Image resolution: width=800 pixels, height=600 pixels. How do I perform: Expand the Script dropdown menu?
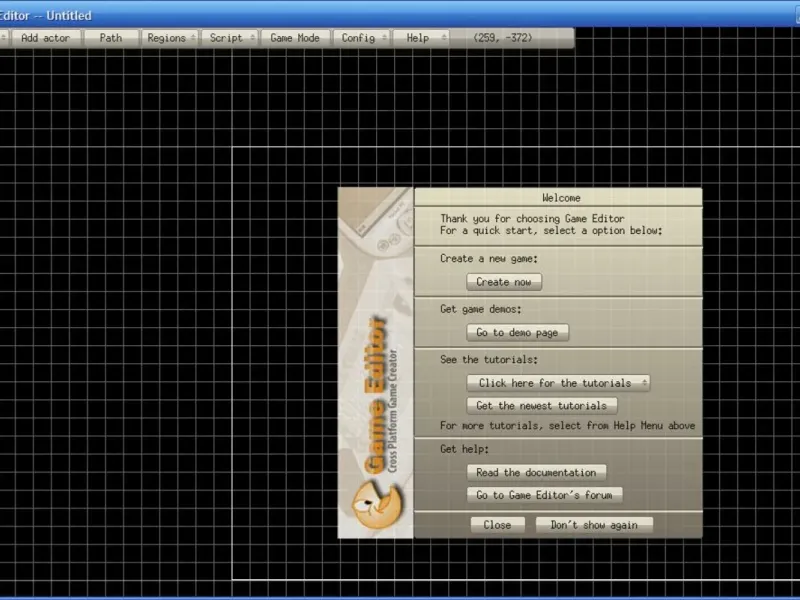tap(230, 38)
